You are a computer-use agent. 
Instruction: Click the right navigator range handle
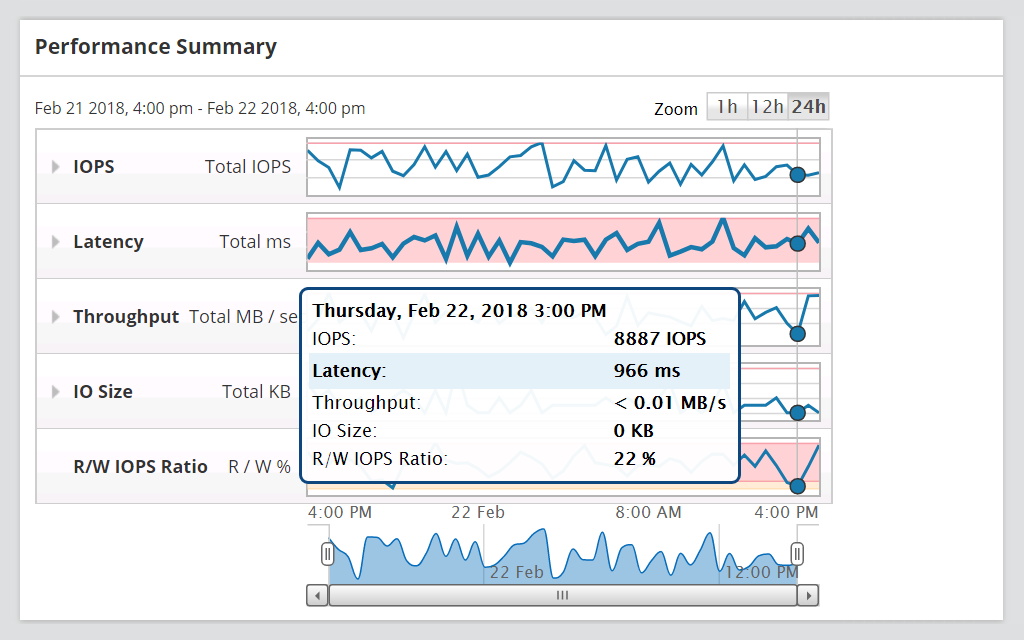pos(797,553)
